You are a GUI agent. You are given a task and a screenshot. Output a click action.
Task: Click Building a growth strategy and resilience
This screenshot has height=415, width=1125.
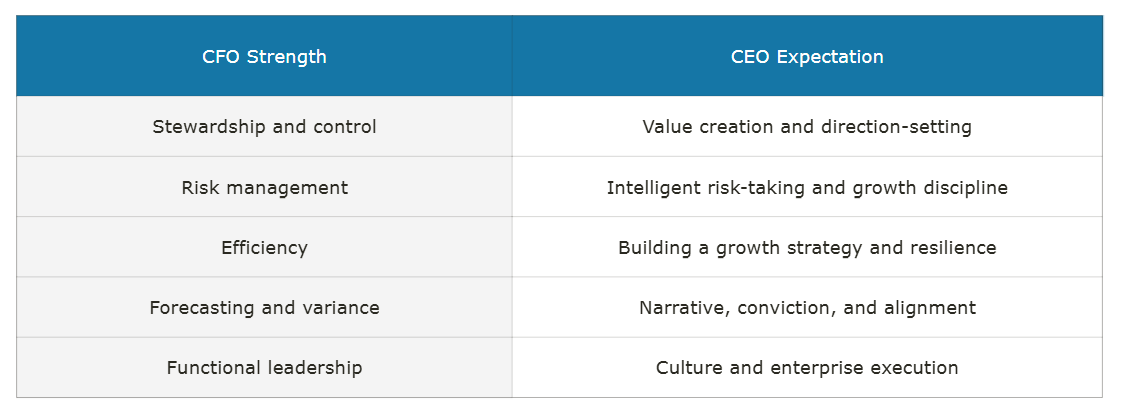tap(807, 247)
